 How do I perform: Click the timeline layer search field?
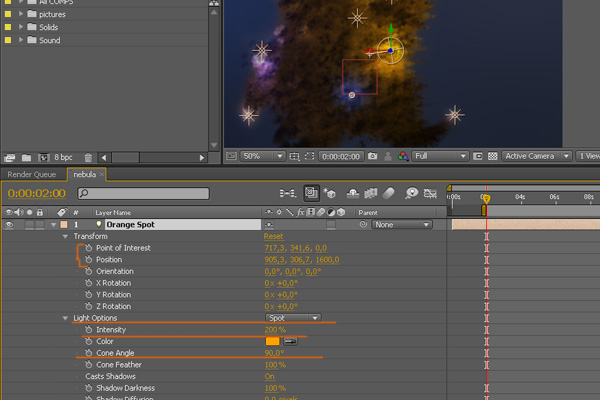pos(143,193)
